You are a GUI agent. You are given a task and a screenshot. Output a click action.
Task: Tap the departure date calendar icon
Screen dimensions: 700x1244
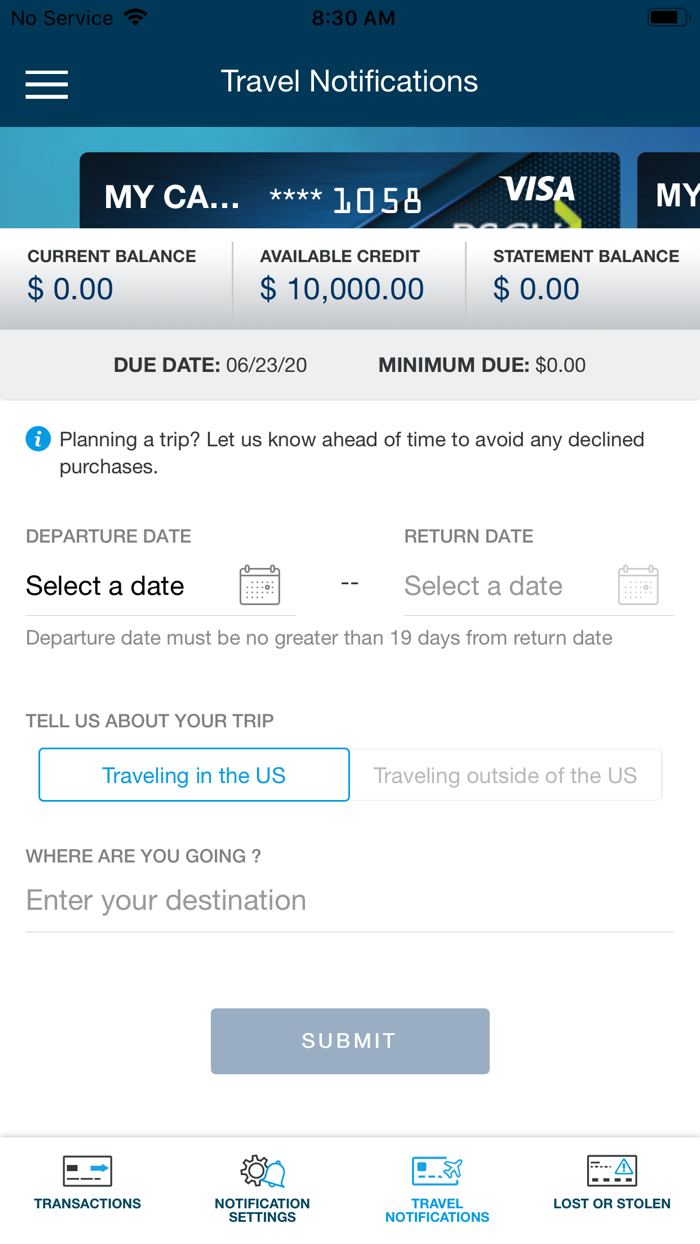coord(260,585)
